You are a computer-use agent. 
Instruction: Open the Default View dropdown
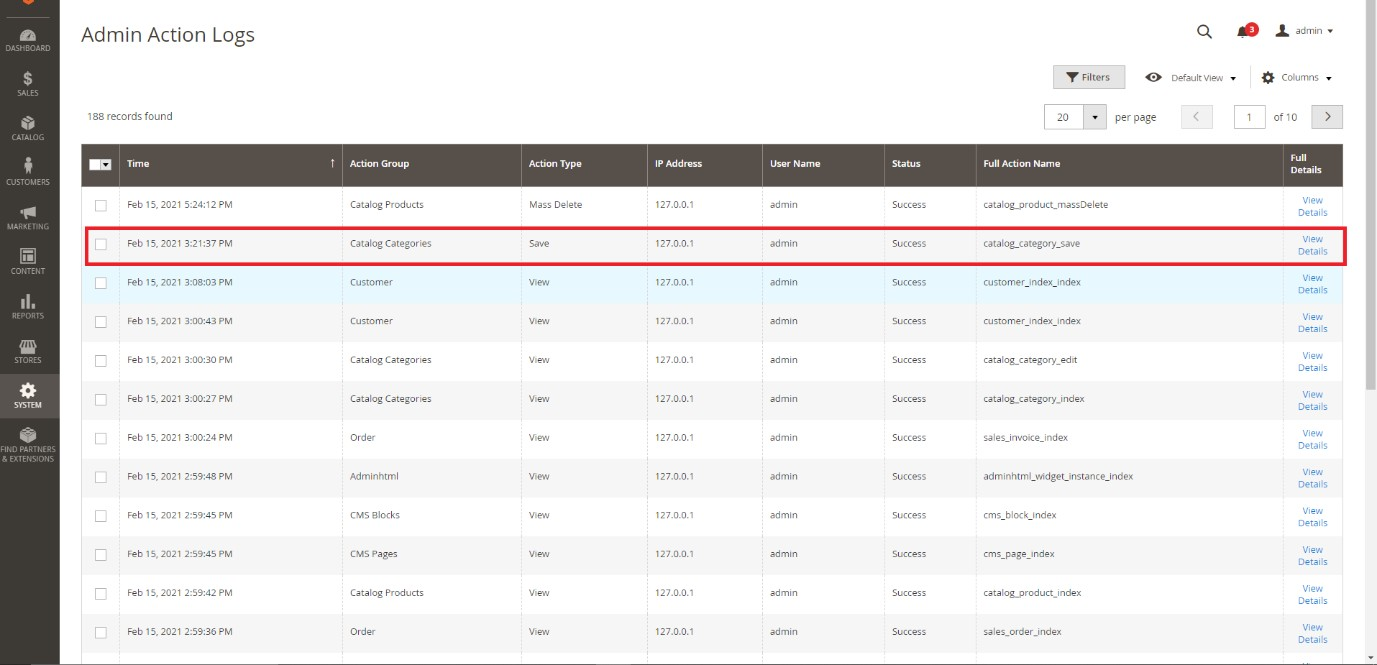point(1191,77)
